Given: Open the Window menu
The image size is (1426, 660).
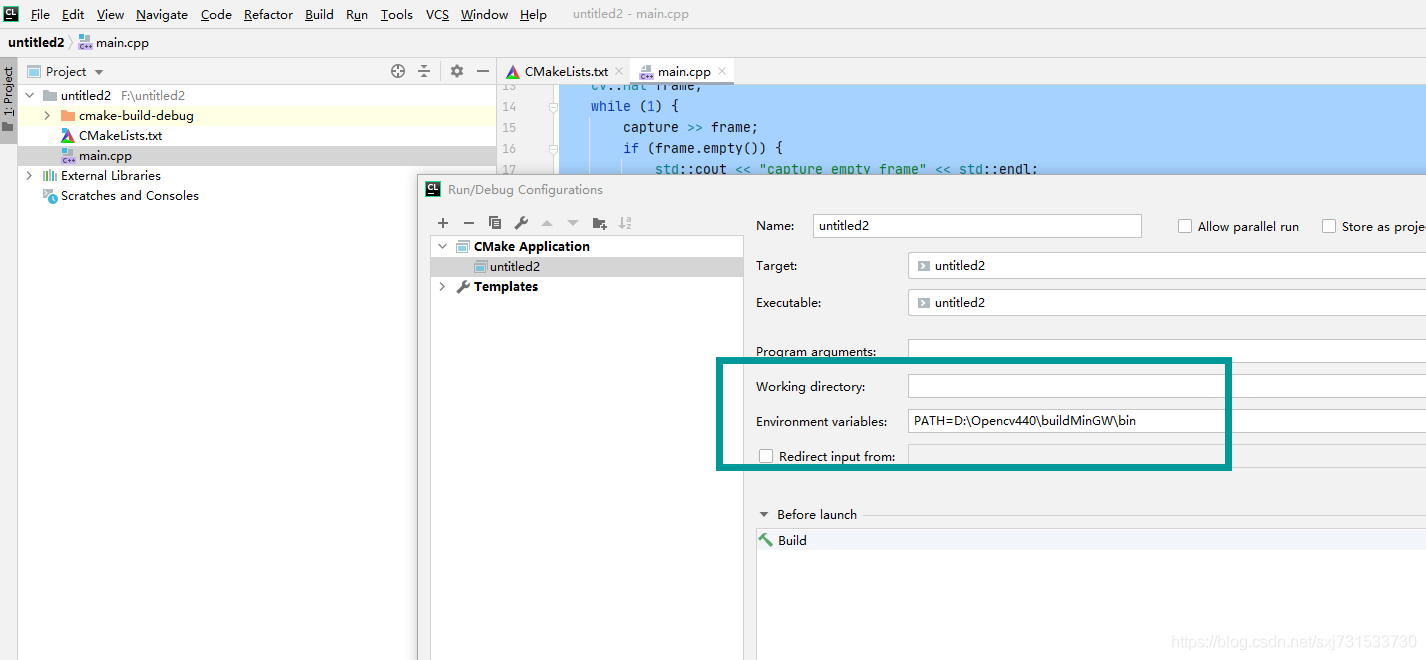Looking at the screenshot, I should 484,14.
